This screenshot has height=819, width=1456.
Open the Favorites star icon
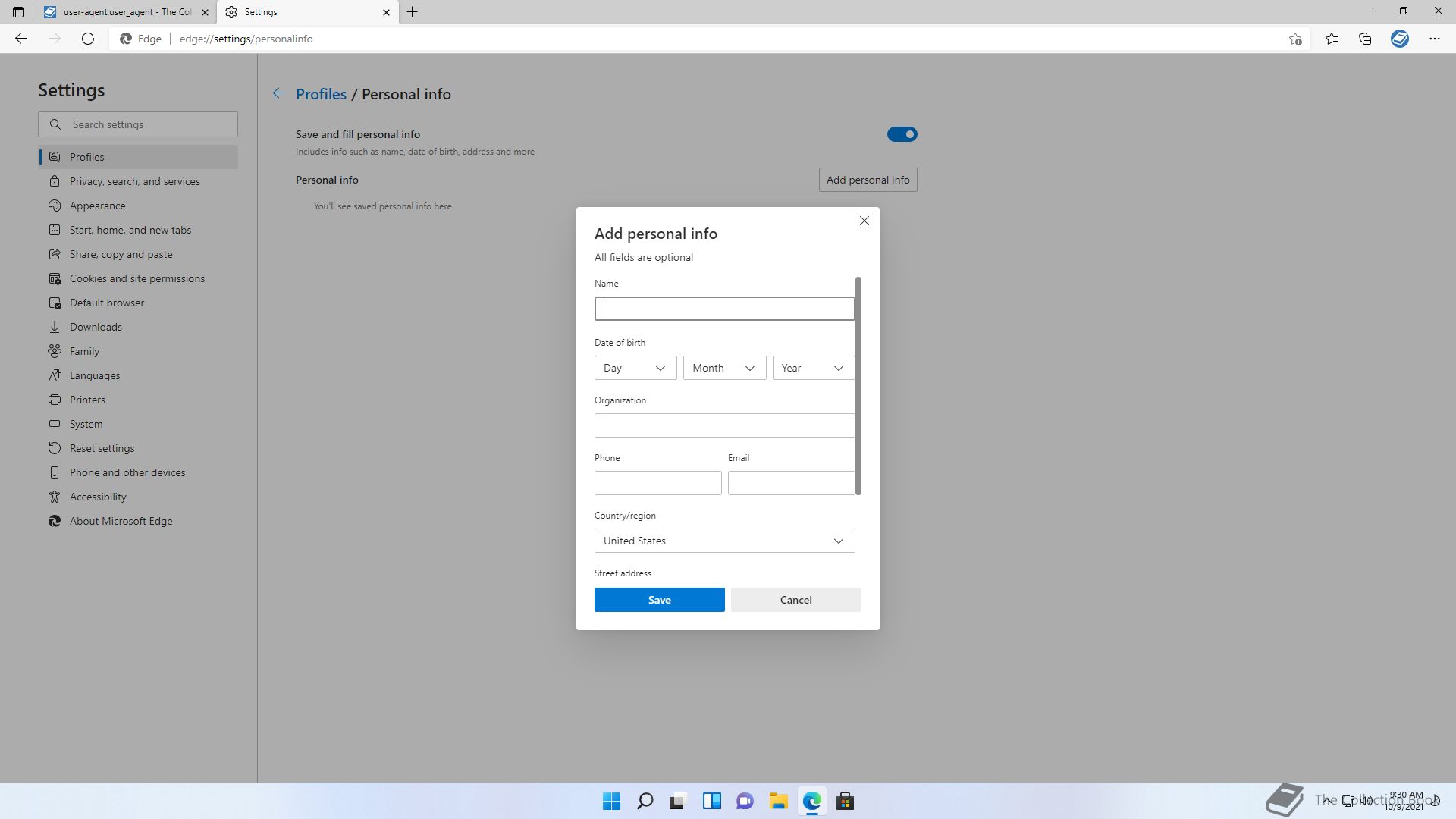pyautogui.click(x=1332, y=39)
